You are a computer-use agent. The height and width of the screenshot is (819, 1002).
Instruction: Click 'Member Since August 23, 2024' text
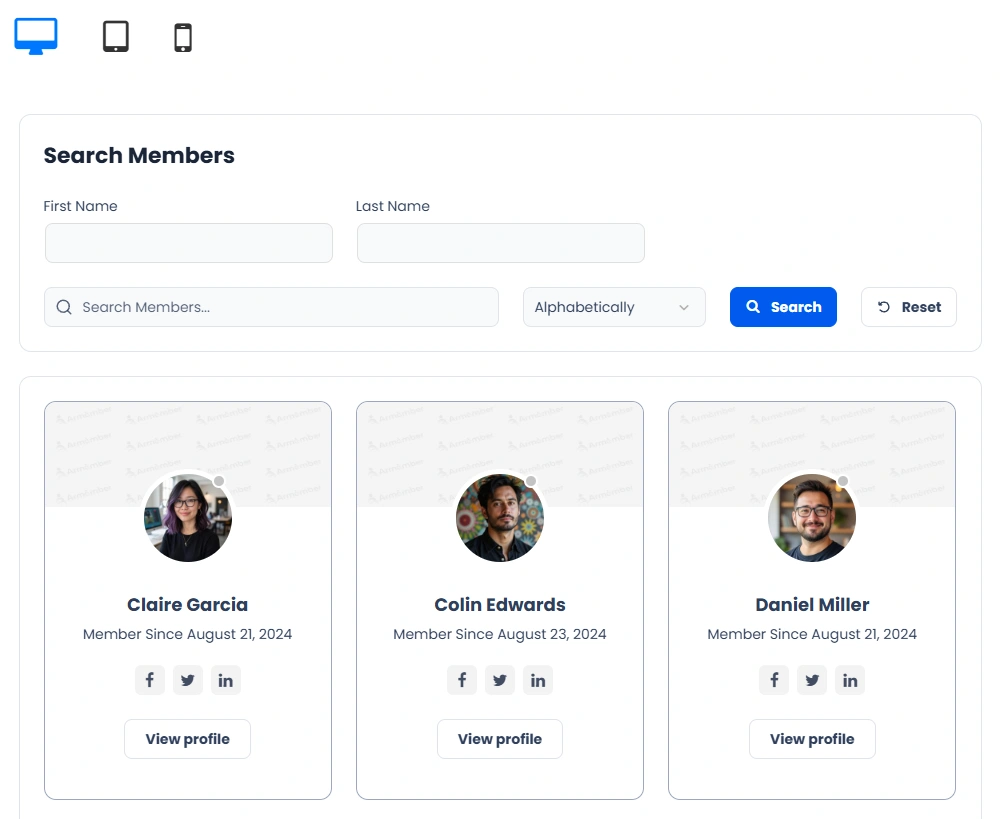(500, 634)
